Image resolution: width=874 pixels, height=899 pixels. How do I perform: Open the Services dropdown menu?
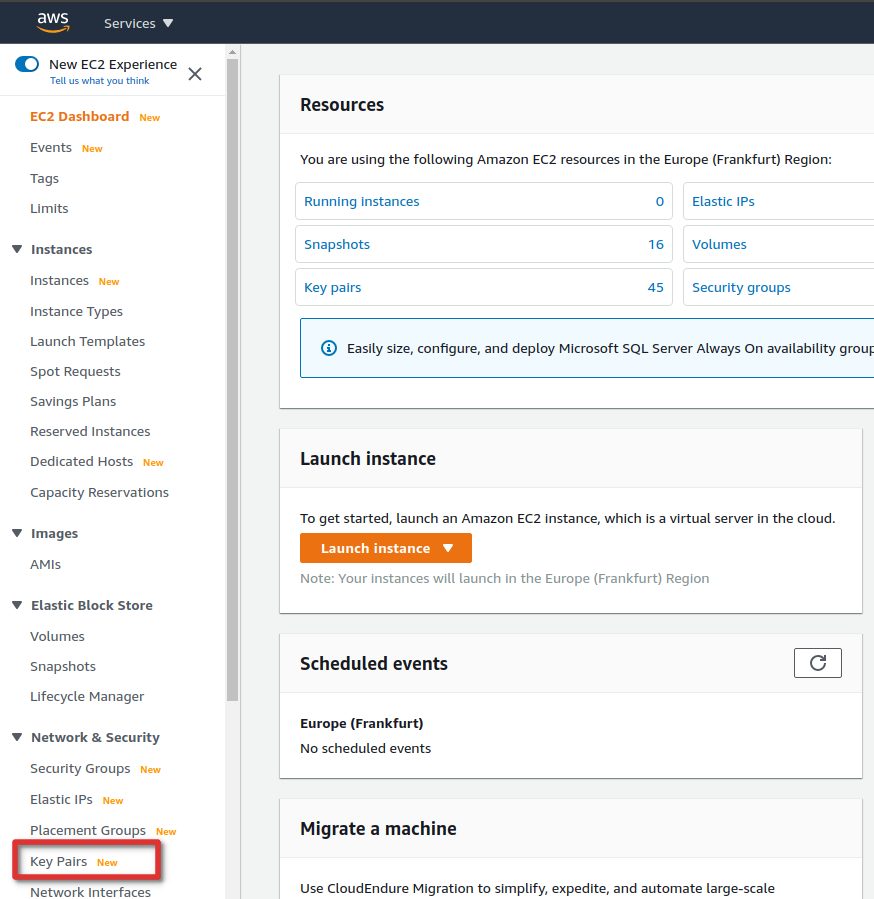(138, 23)
